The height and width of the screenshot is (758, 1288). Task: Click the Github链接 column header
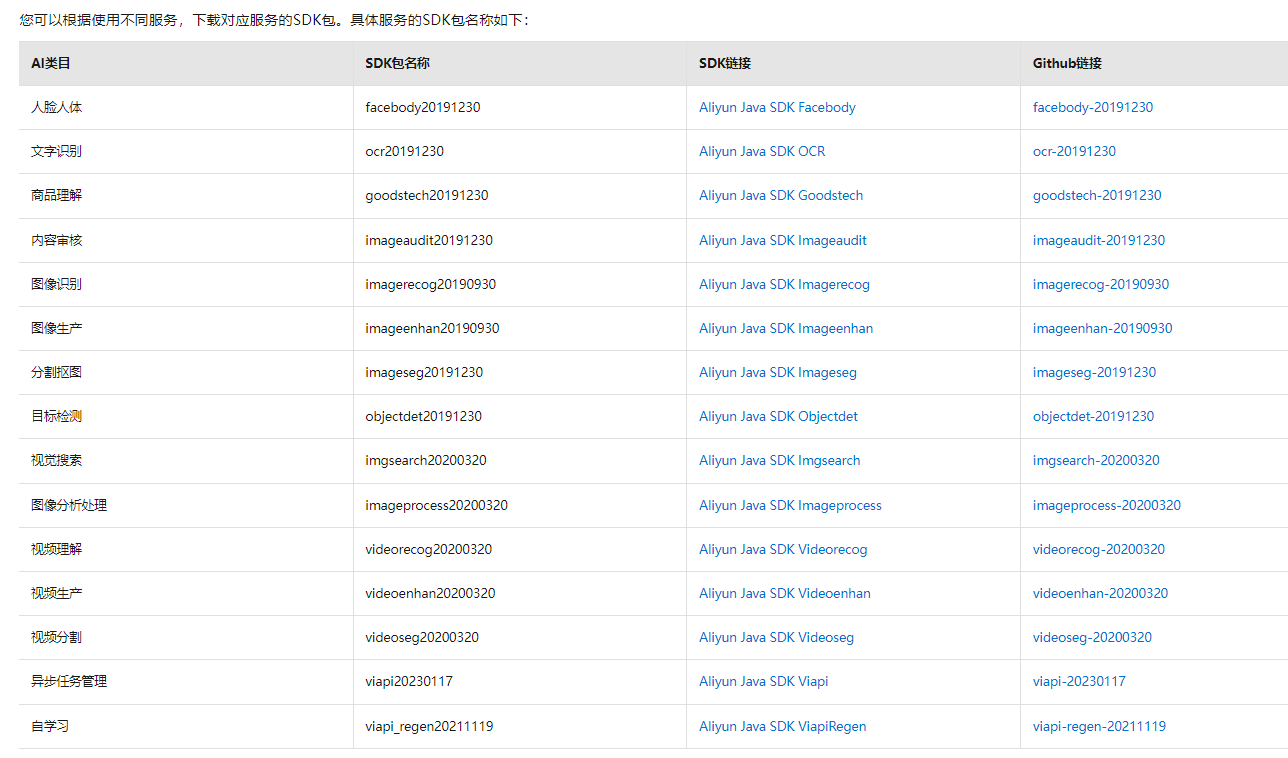(1154, 63)
